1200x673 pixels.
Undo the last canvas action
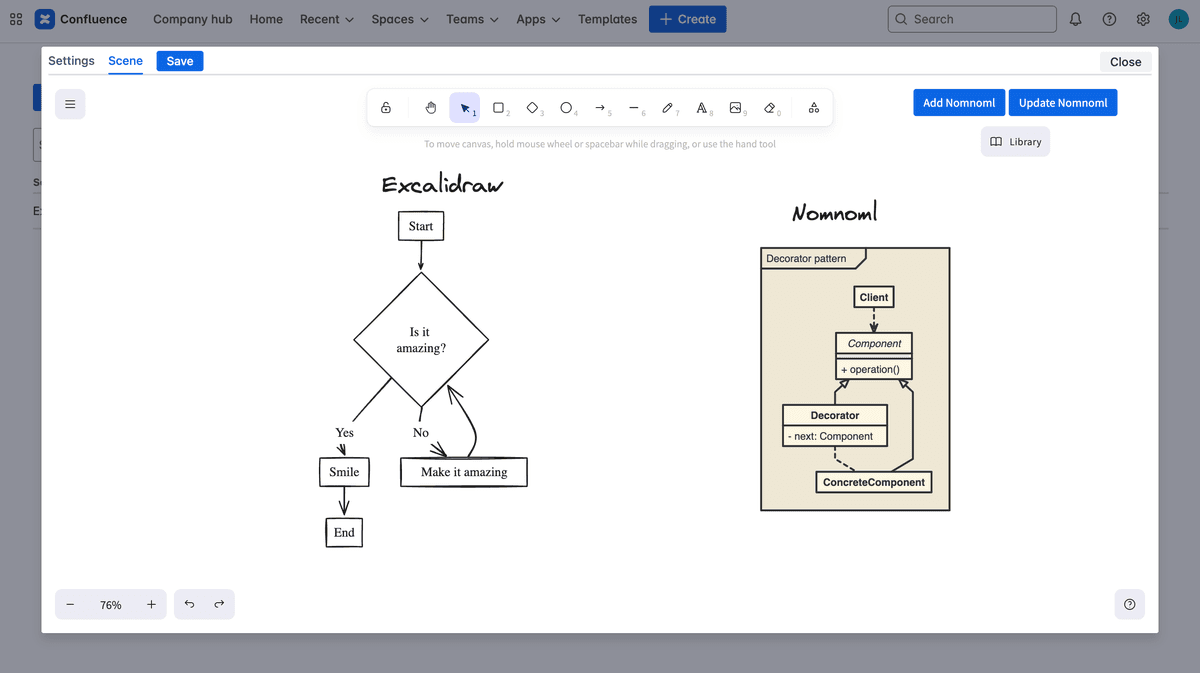pyautogui.click(x=189, y=605)
